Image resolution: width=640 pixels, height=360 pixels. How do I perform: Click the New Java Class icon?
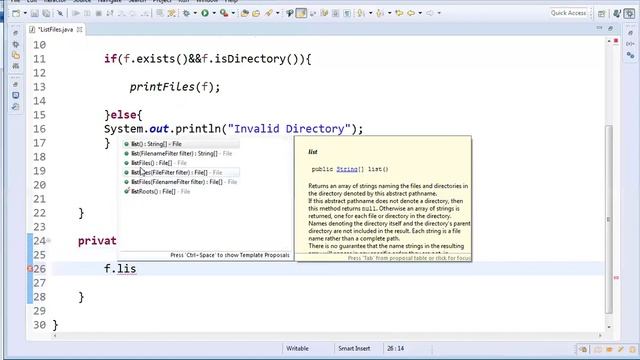(x=256, y=13)
